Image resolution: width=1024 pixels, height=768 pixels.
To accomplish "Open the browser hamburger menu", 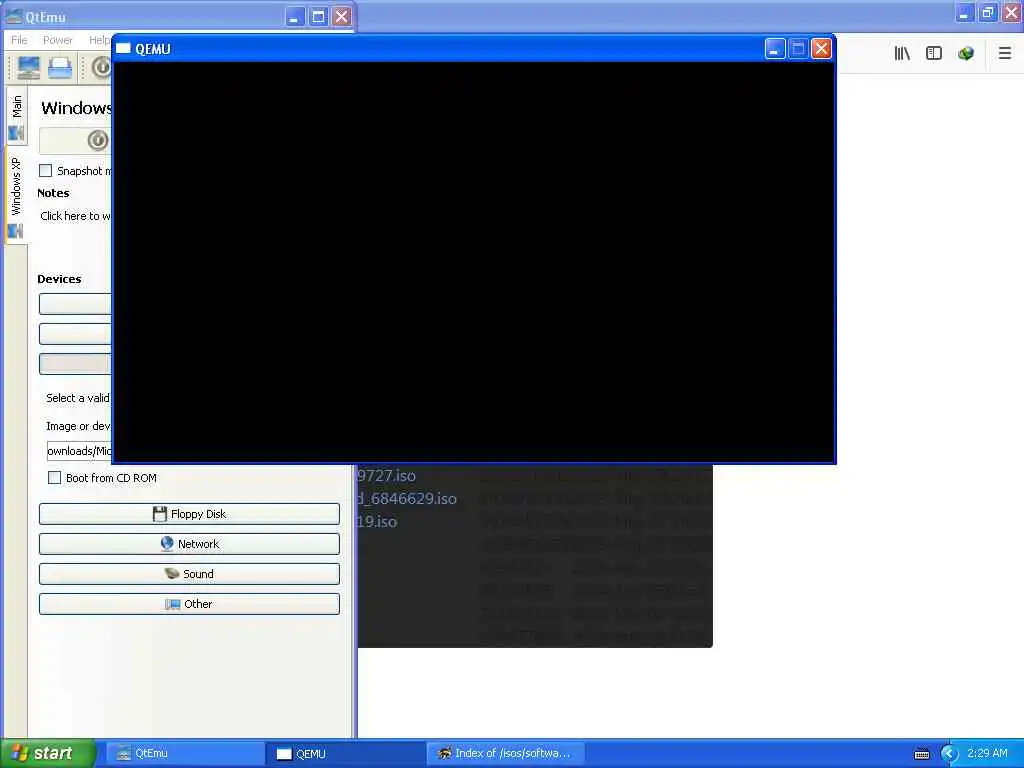I will click(x=1005, y=54).
